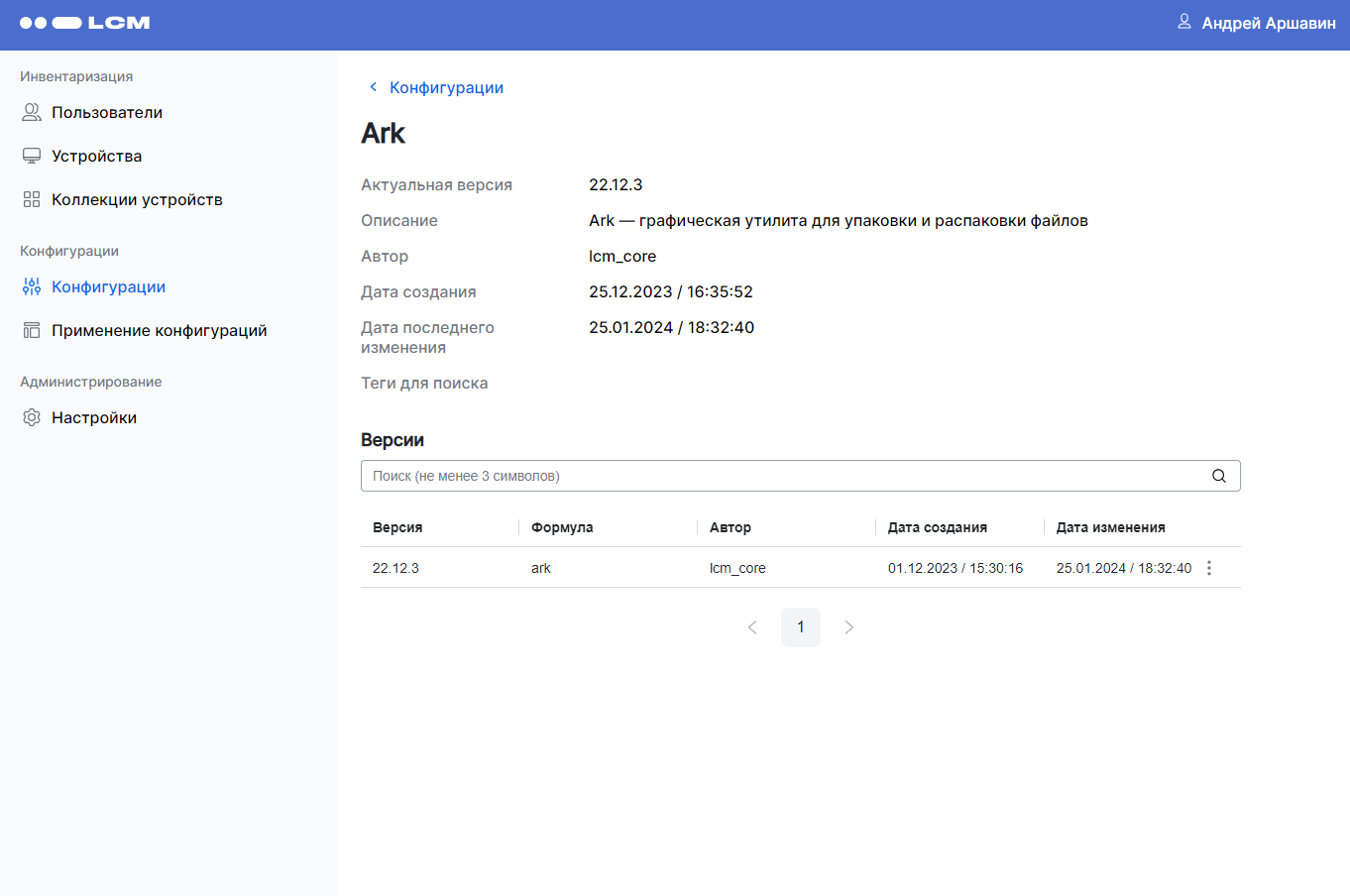
Task: Click the Андрей Аршавин user name
Action: pyautogui.click(x=1269, y=23)
